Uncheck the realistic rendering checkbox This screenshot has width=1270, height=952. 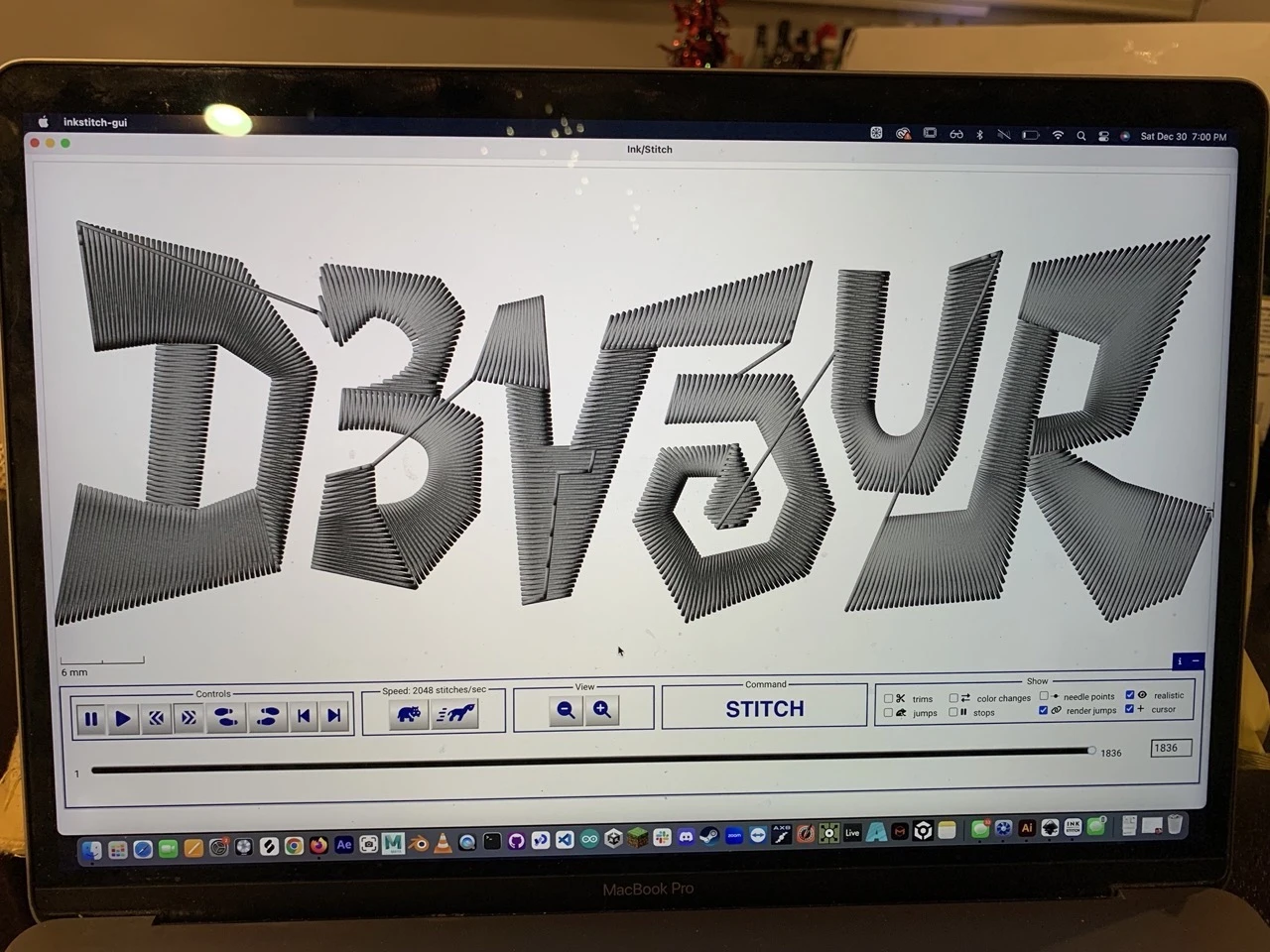1130,695
